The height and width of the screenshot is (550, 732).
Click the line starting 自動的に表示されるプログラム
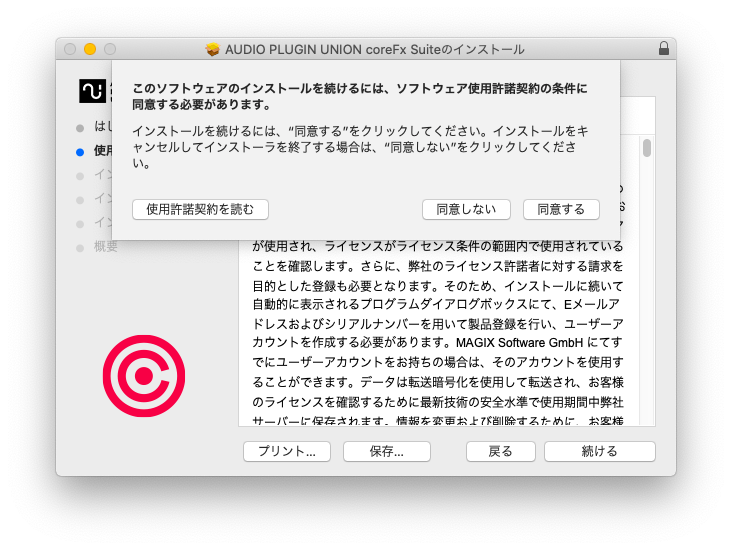pyautogui.click(x=436, y=304)
